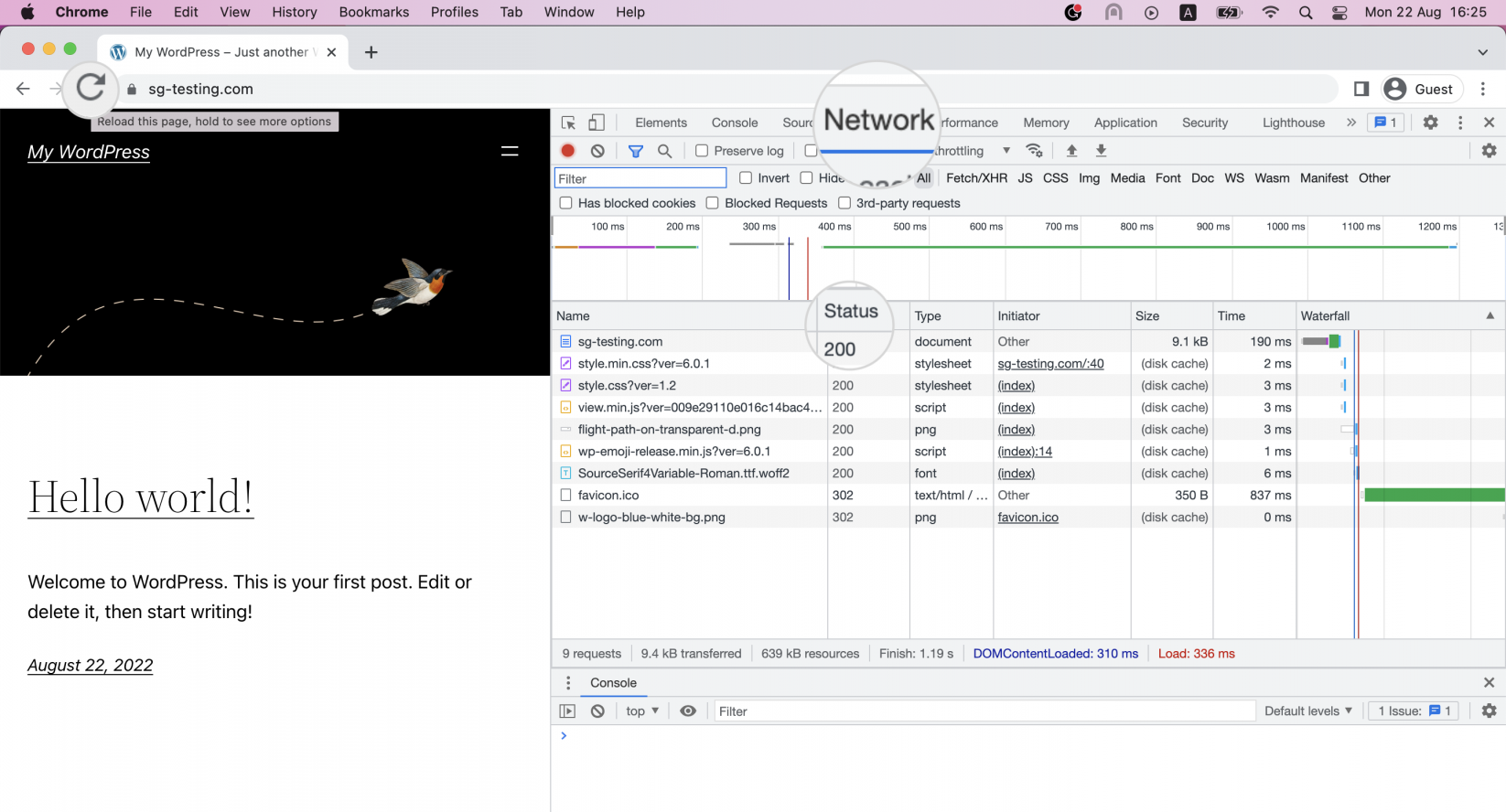The width and height of the screenshot is (1506, 812).
Task: Switch to the Lighthouse tab
Action: [x=1294, y=123]
